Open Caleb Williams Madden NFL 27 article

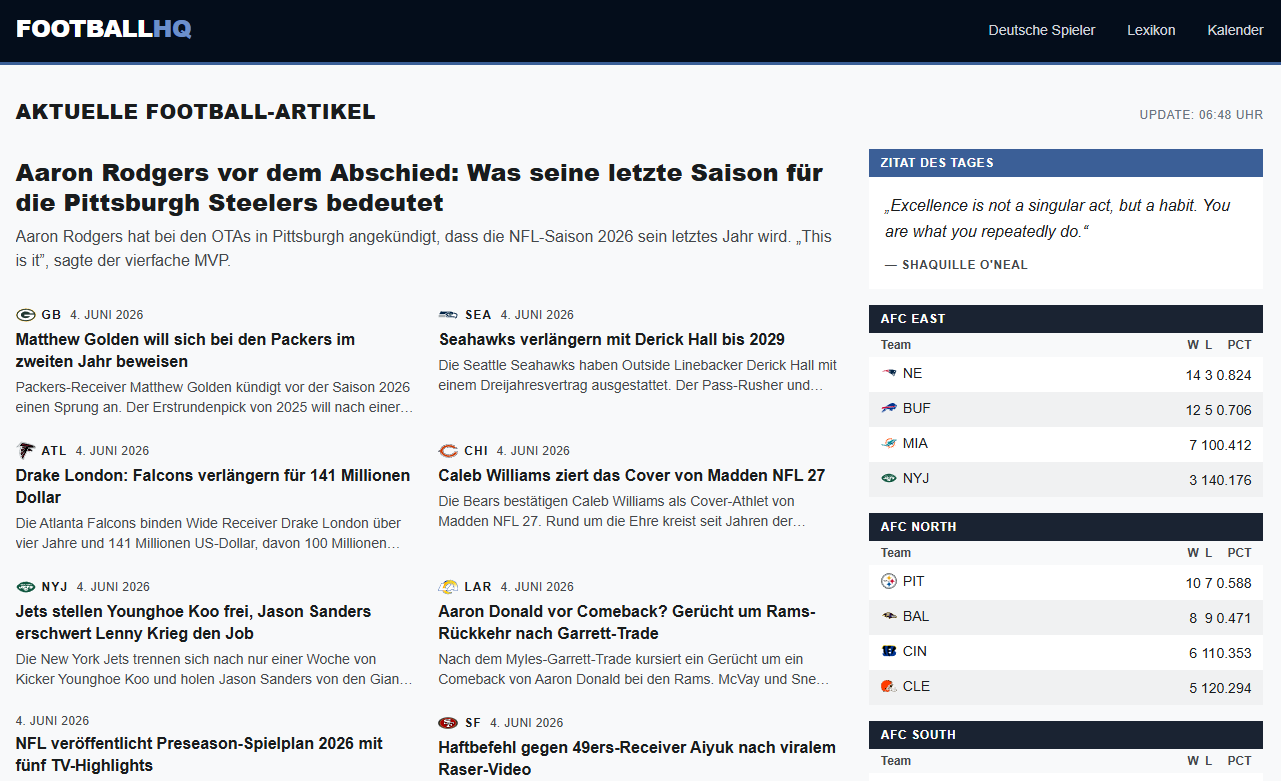(x=632, y=475)
